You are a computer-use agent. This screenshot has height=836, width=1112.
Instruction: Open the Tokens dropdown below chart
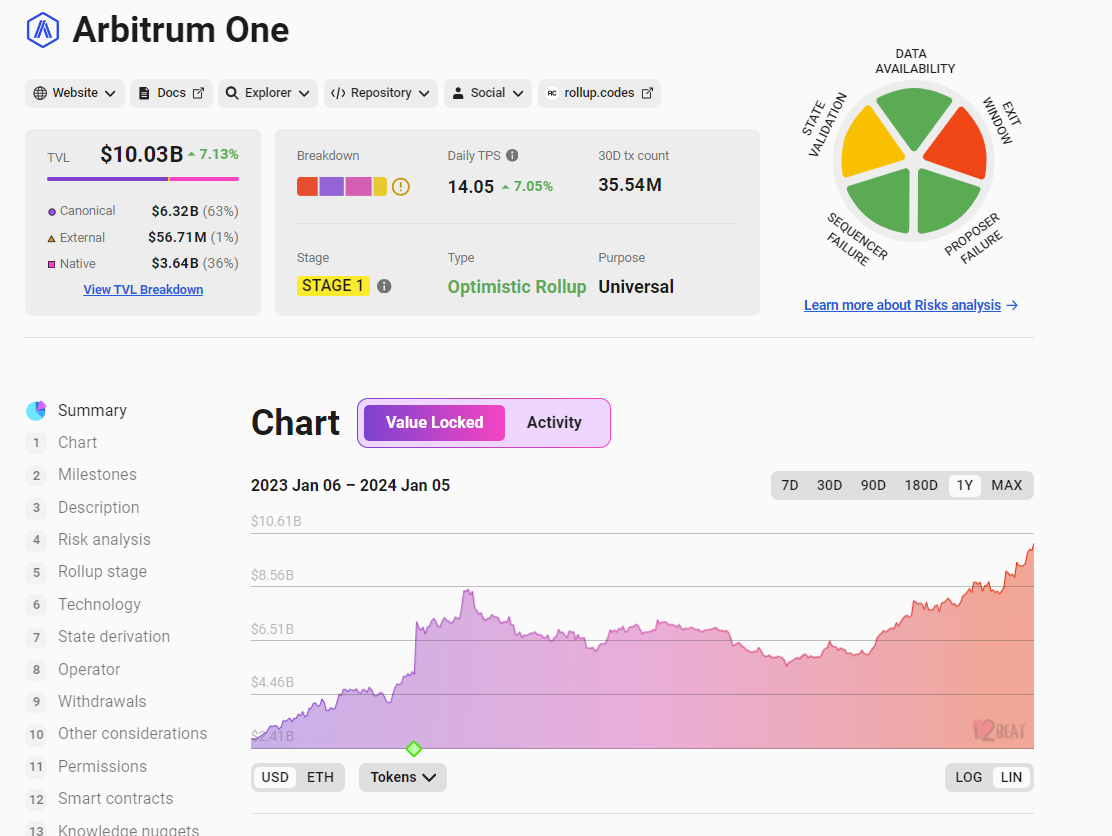click(x=403, y=777)
